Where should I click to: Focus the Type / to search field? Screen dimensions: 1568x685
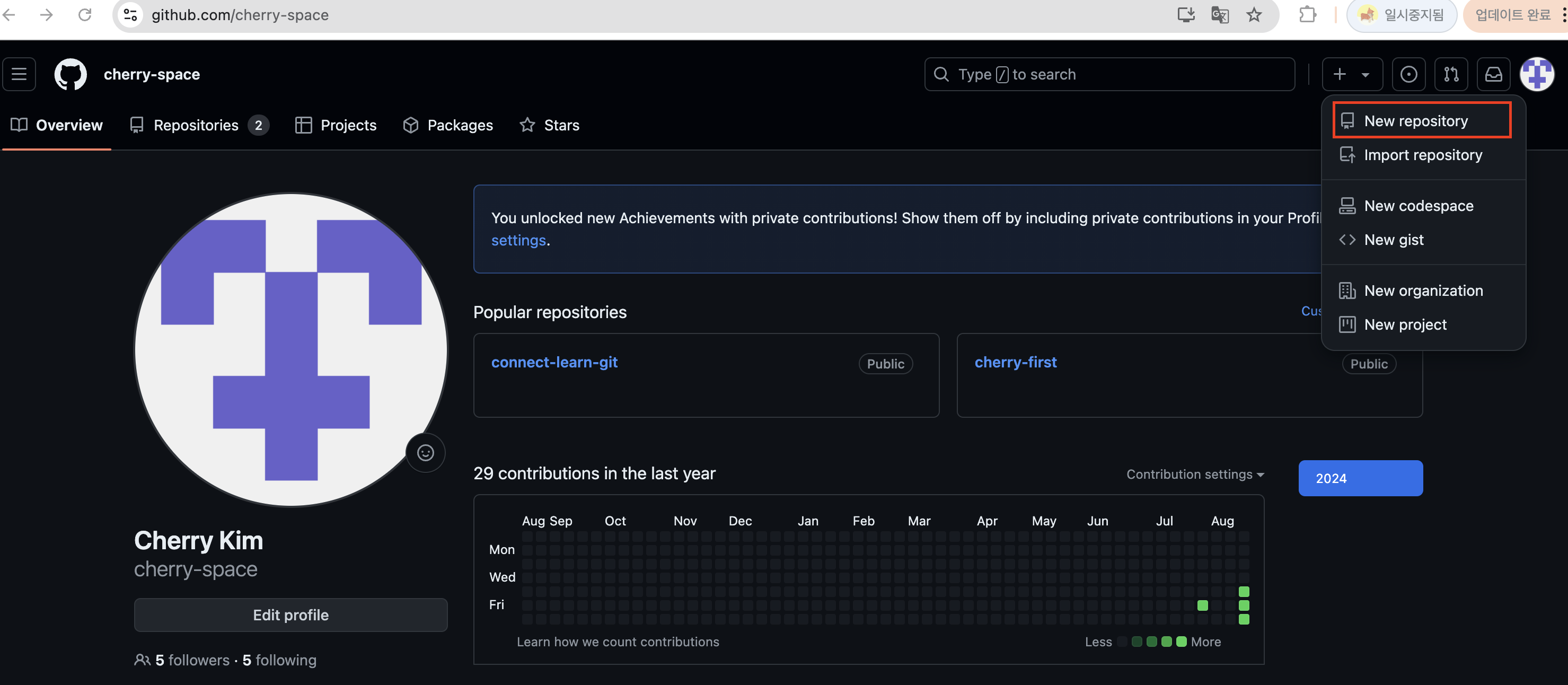coord(1109,74)
